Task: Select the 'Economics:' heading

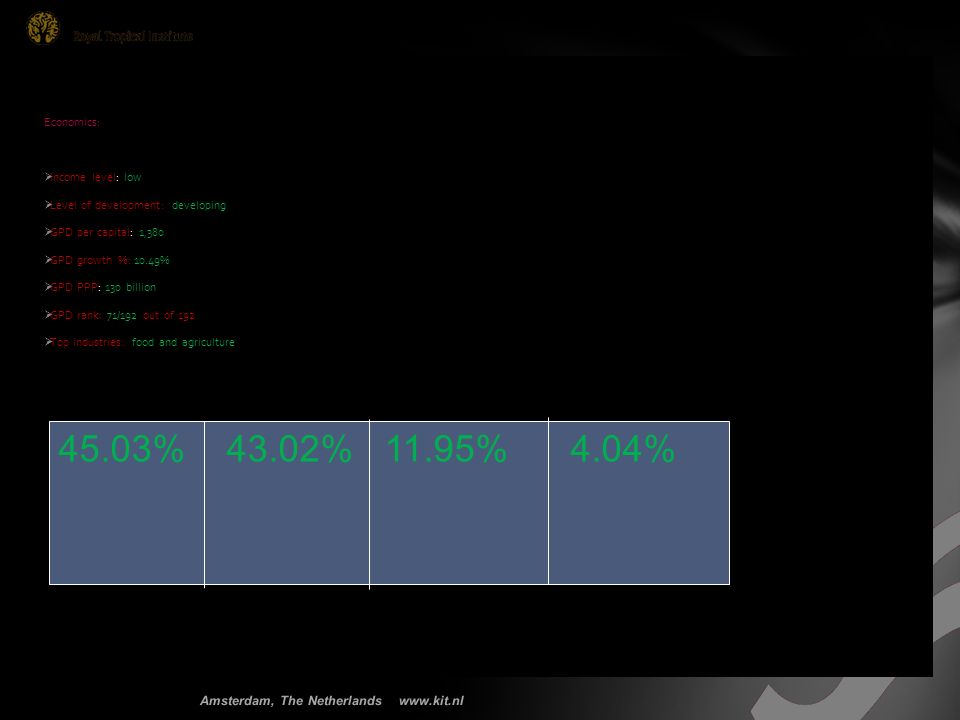Action: pyautogui.click(x=72, y=122)
